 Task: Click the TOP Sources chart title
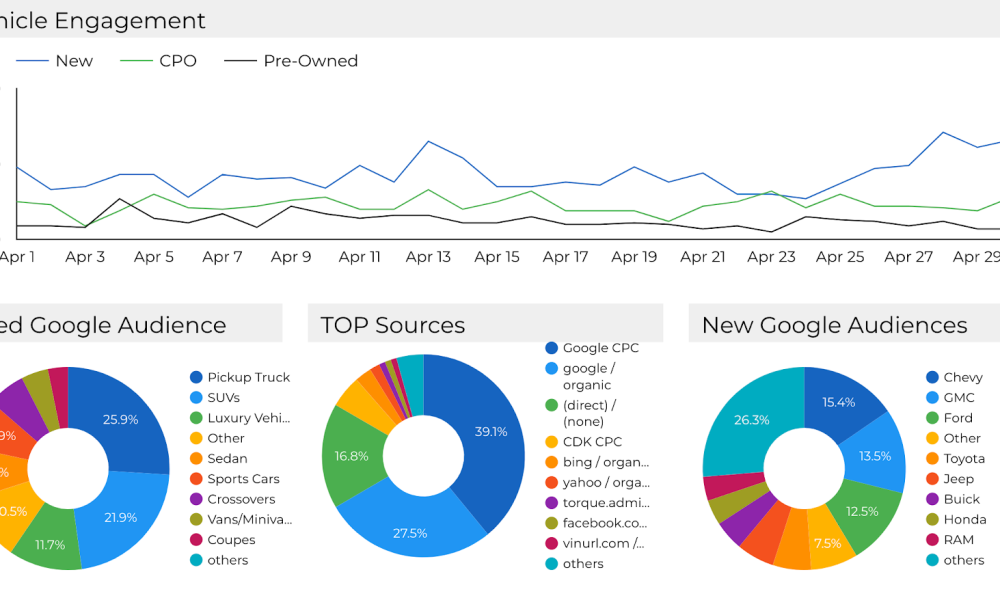[x=393, y=325]
